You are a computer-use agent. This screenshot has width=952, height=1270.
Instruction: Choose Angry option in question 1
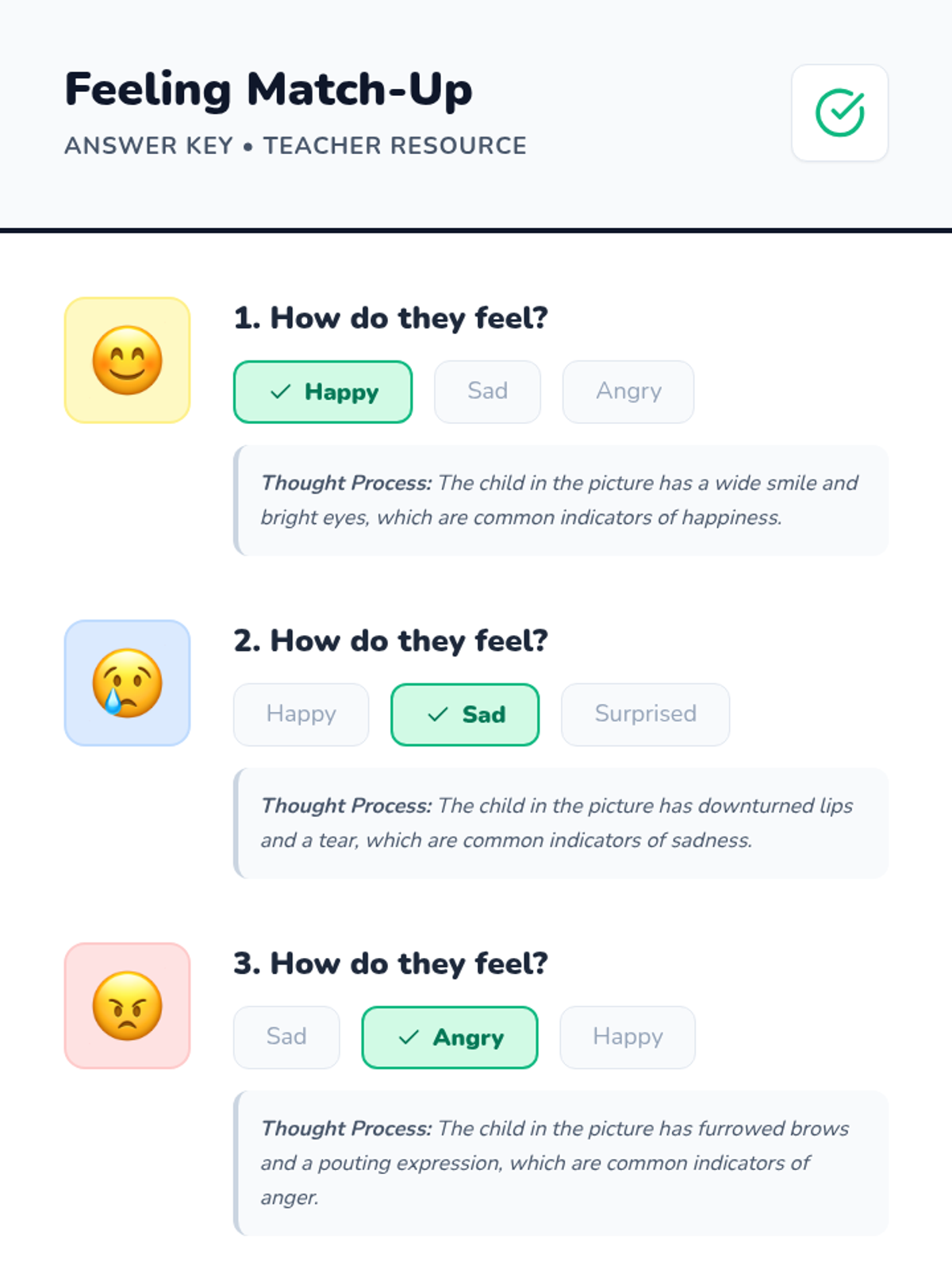(628, 392)
